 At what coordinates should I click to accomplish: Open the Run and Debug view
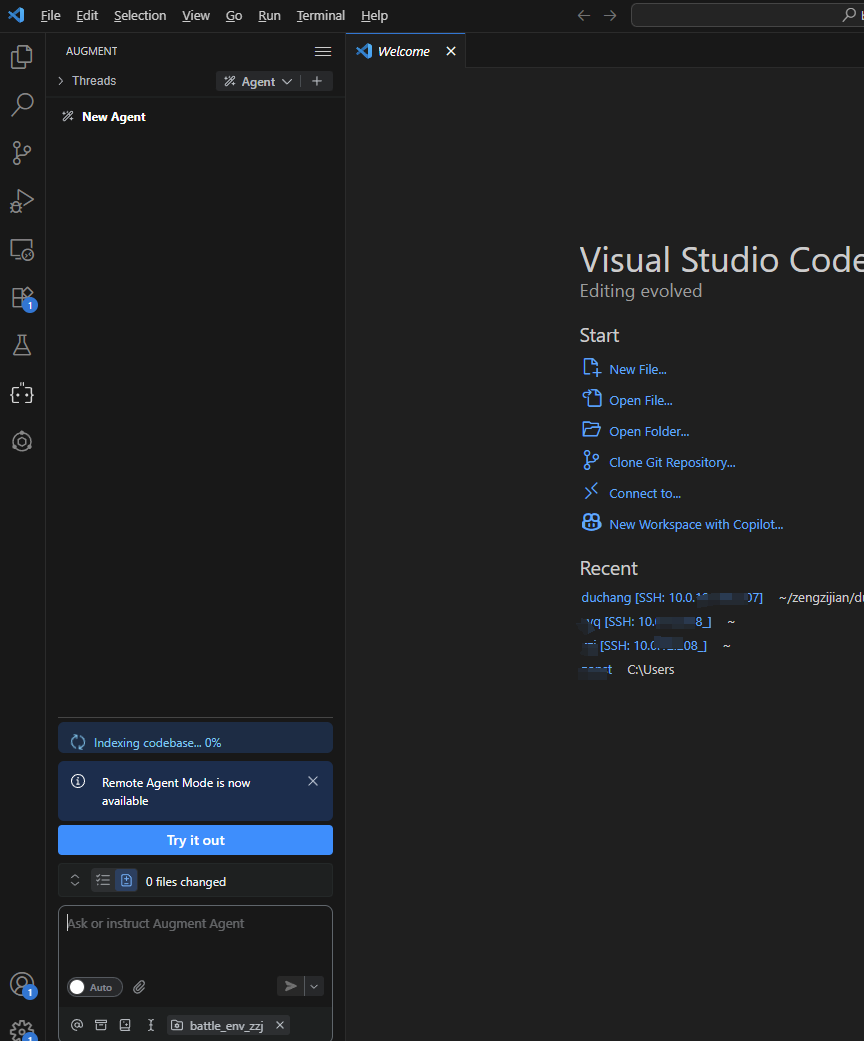pos(22,201)
